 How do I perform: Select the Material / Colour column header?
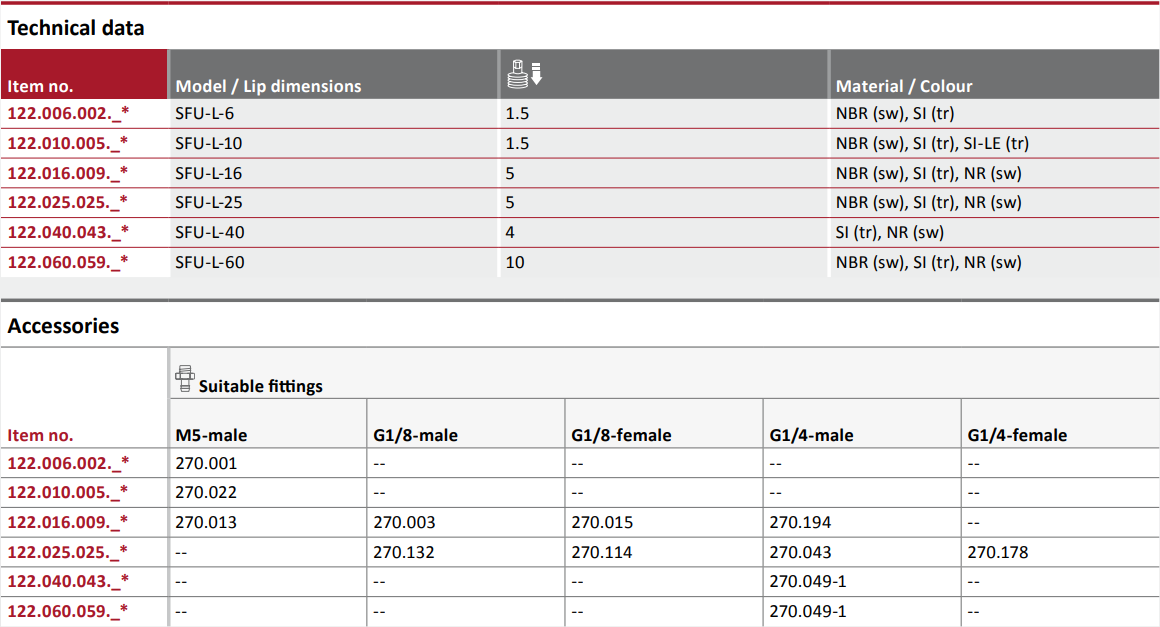click(904, 86)
